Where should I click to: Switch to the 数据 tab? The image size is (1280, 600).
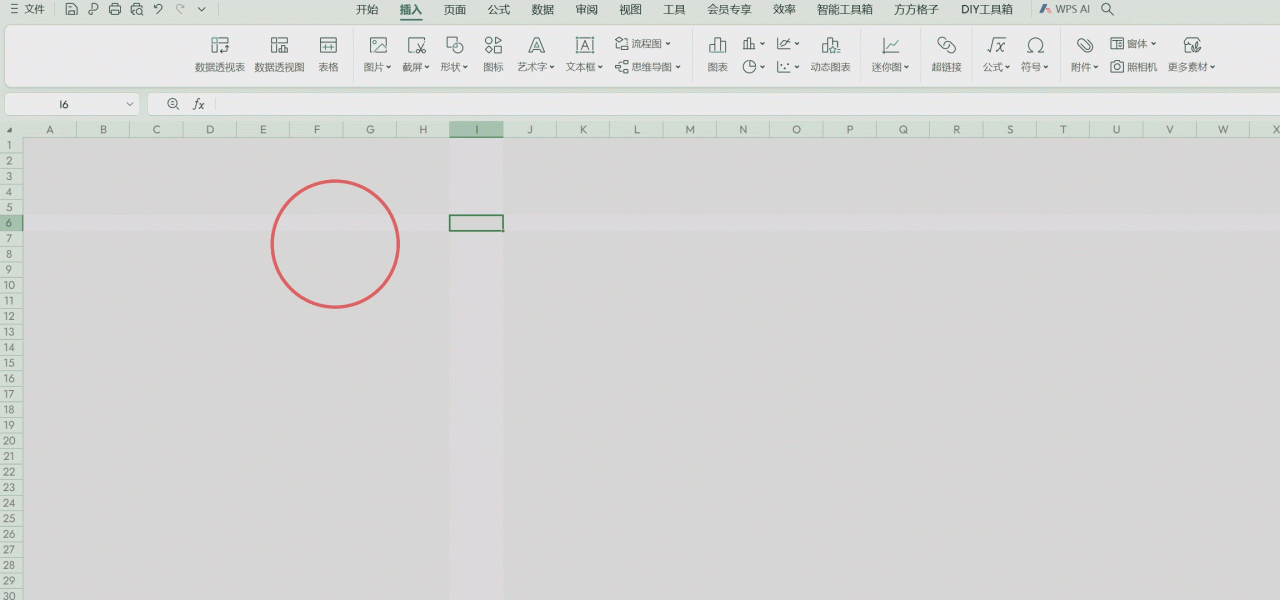click(543, 10)
